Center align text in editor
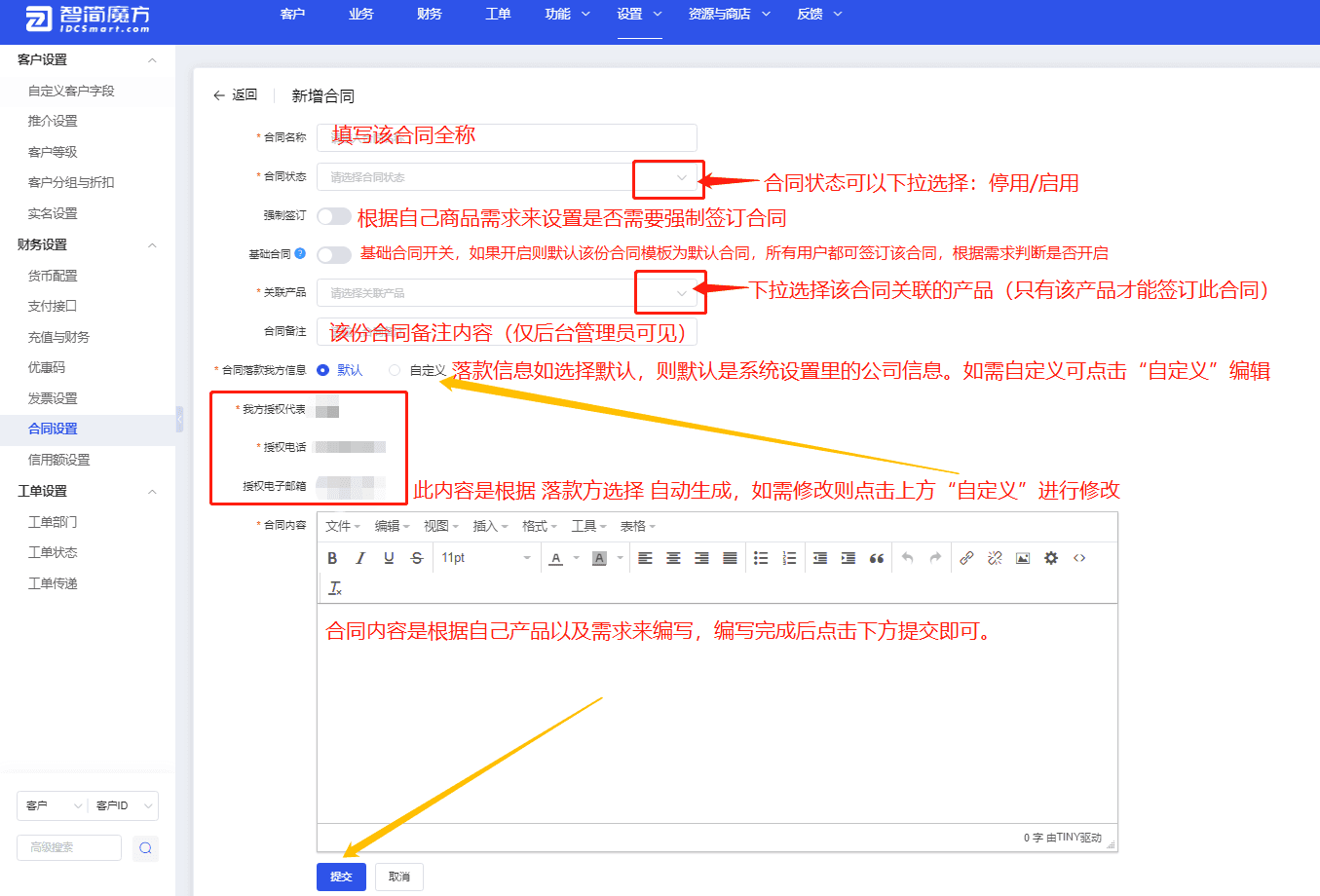The image size is (1320, 896). pos(673,558)
